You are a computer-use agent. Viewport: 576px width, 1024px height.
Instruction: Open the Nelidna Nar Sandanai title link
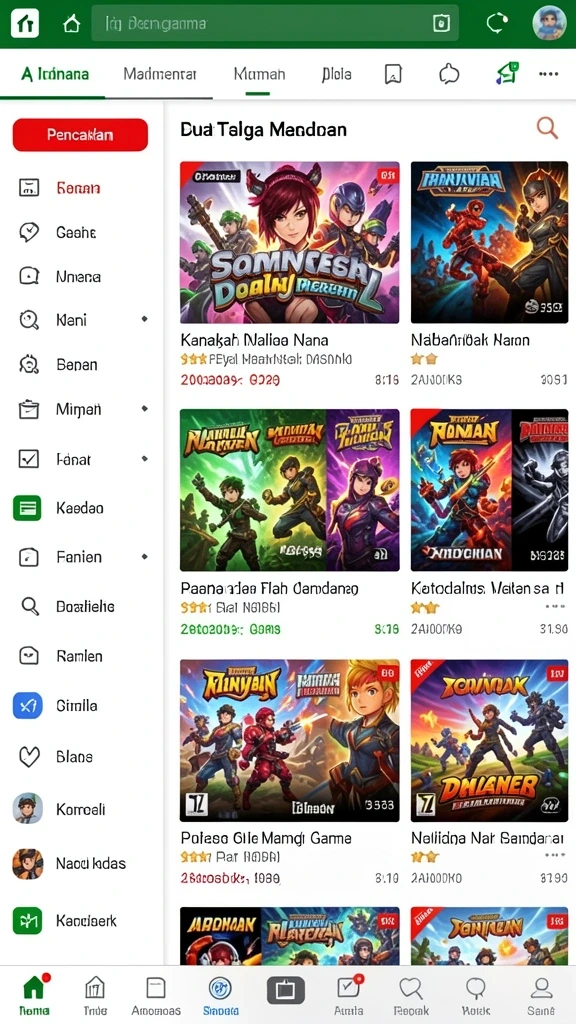tap(487, 838)
